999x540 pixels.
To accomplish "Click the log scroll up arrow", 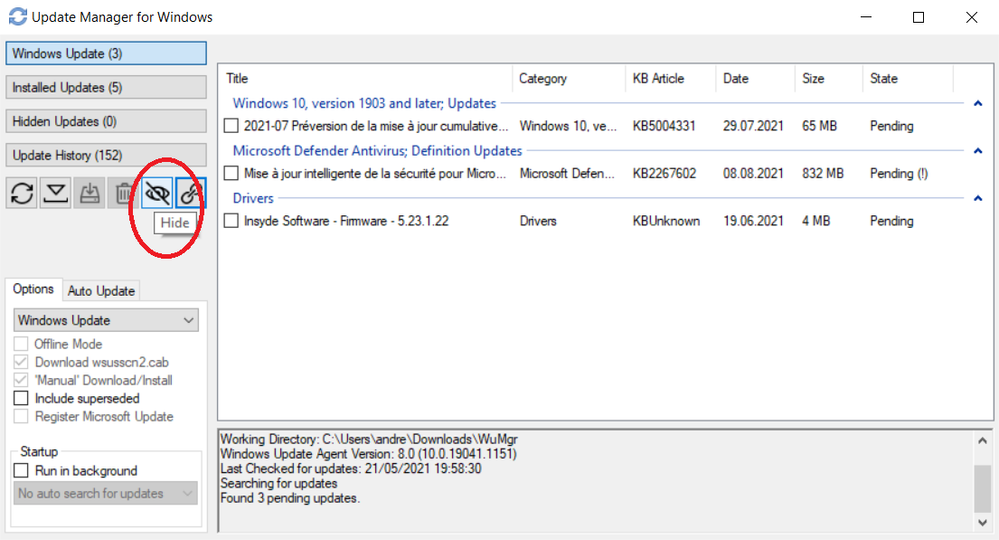I will tap(982, 441).
